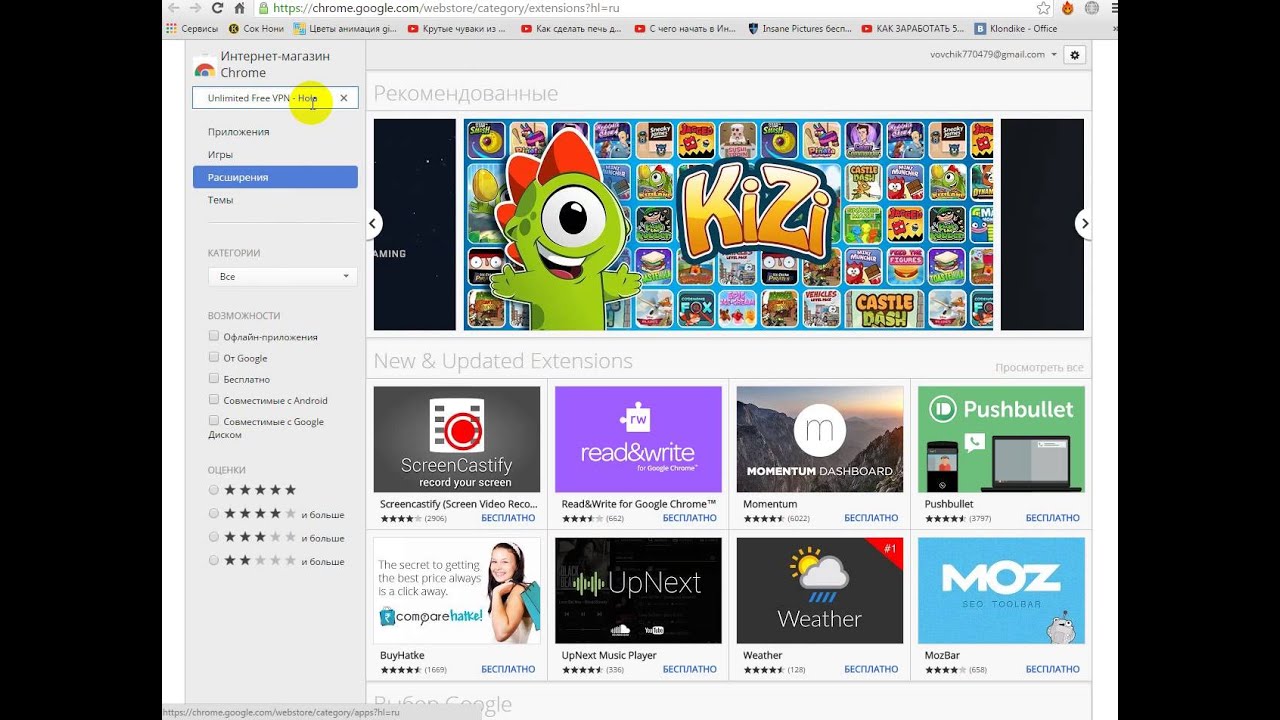Open the UpNext Music Player thumbnail
Viewport: 1280px width, 720px height.
(x=638, y=591)
